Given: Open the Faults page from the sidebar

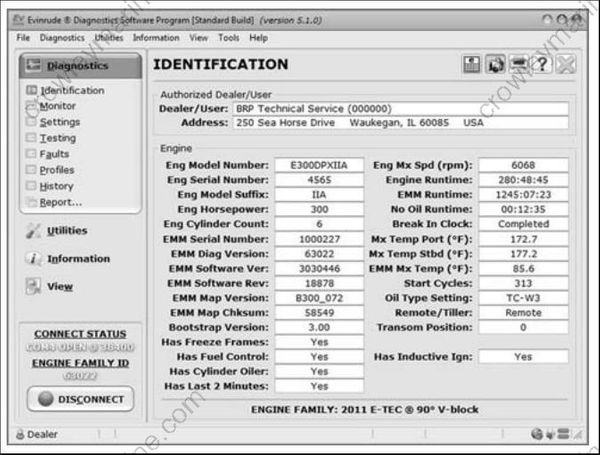Looking at the screenshot, I should point(54,154).
